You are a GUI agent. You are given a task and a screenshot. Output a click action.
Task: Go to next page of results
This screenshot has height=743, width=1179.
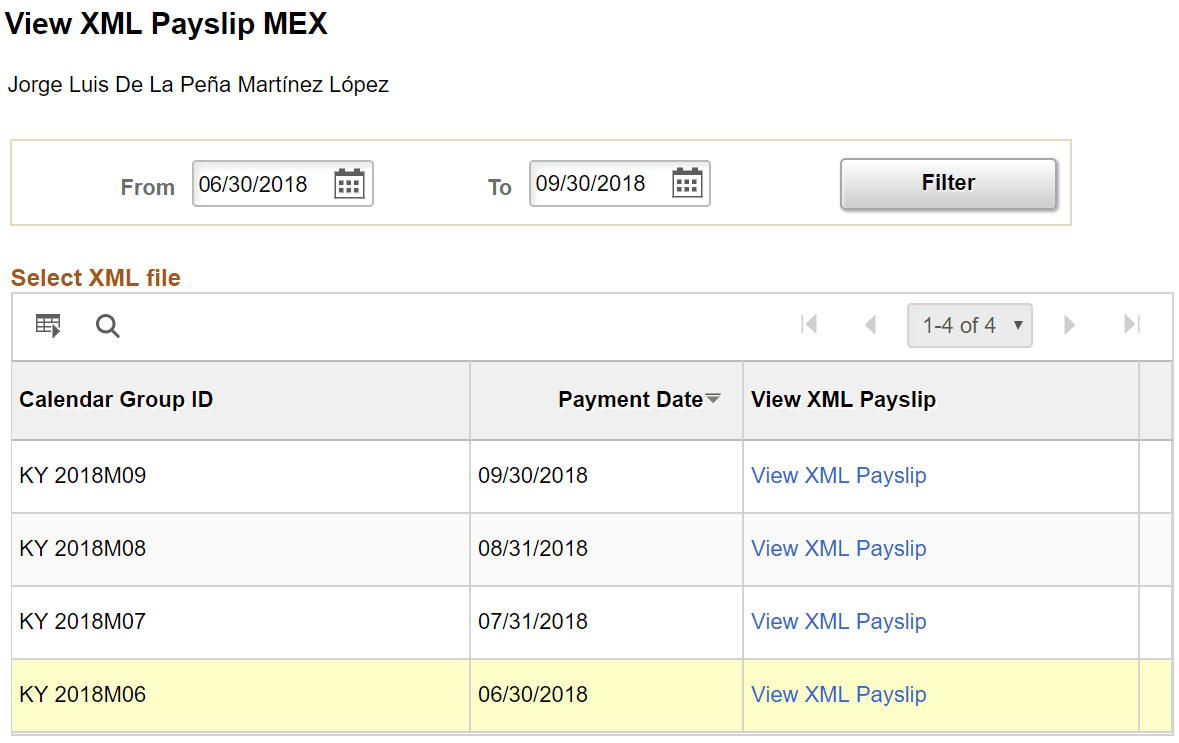(1069, 324)
